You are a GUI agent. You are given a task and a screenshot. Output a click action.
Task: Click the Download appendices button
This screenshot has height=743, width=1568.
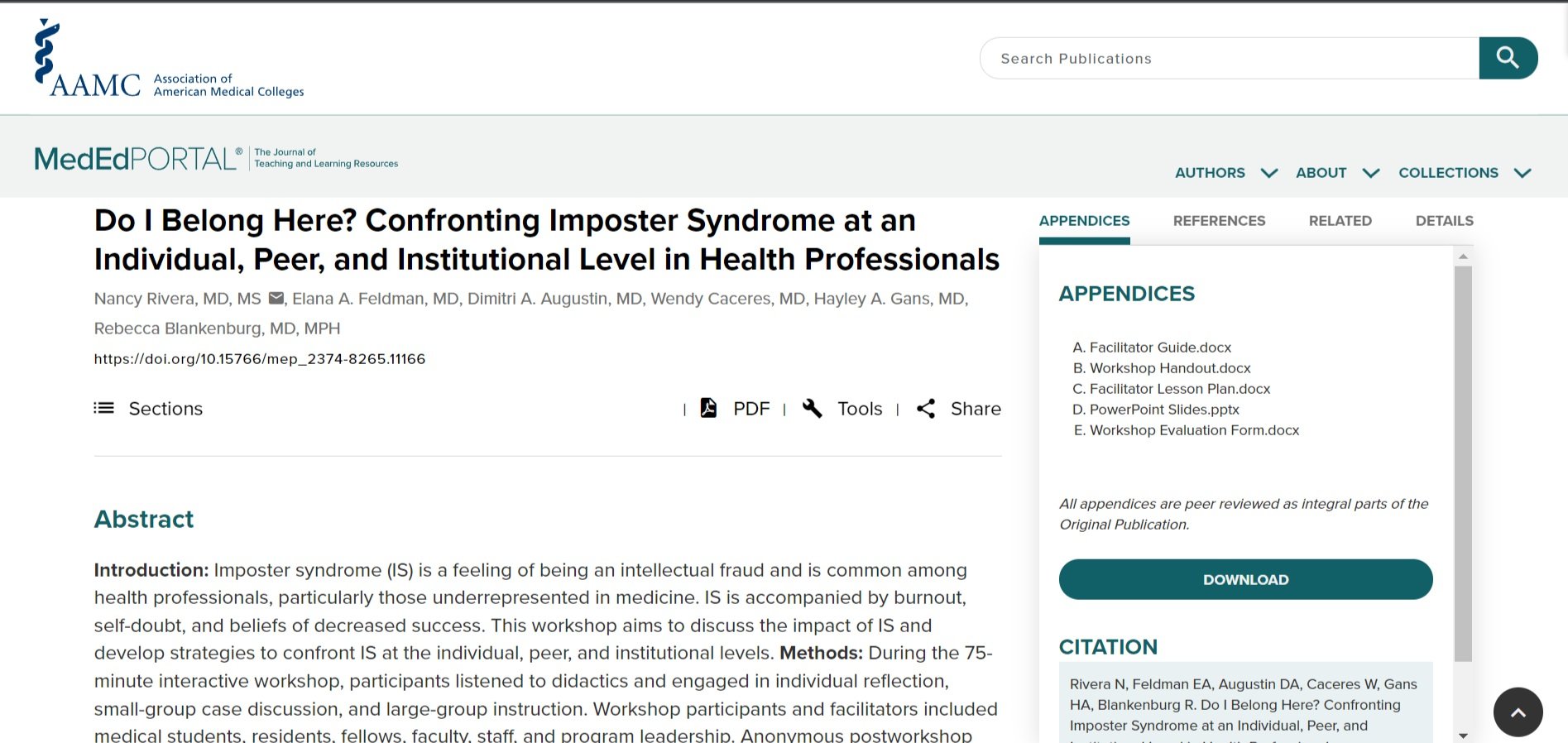click(1245, 579)
